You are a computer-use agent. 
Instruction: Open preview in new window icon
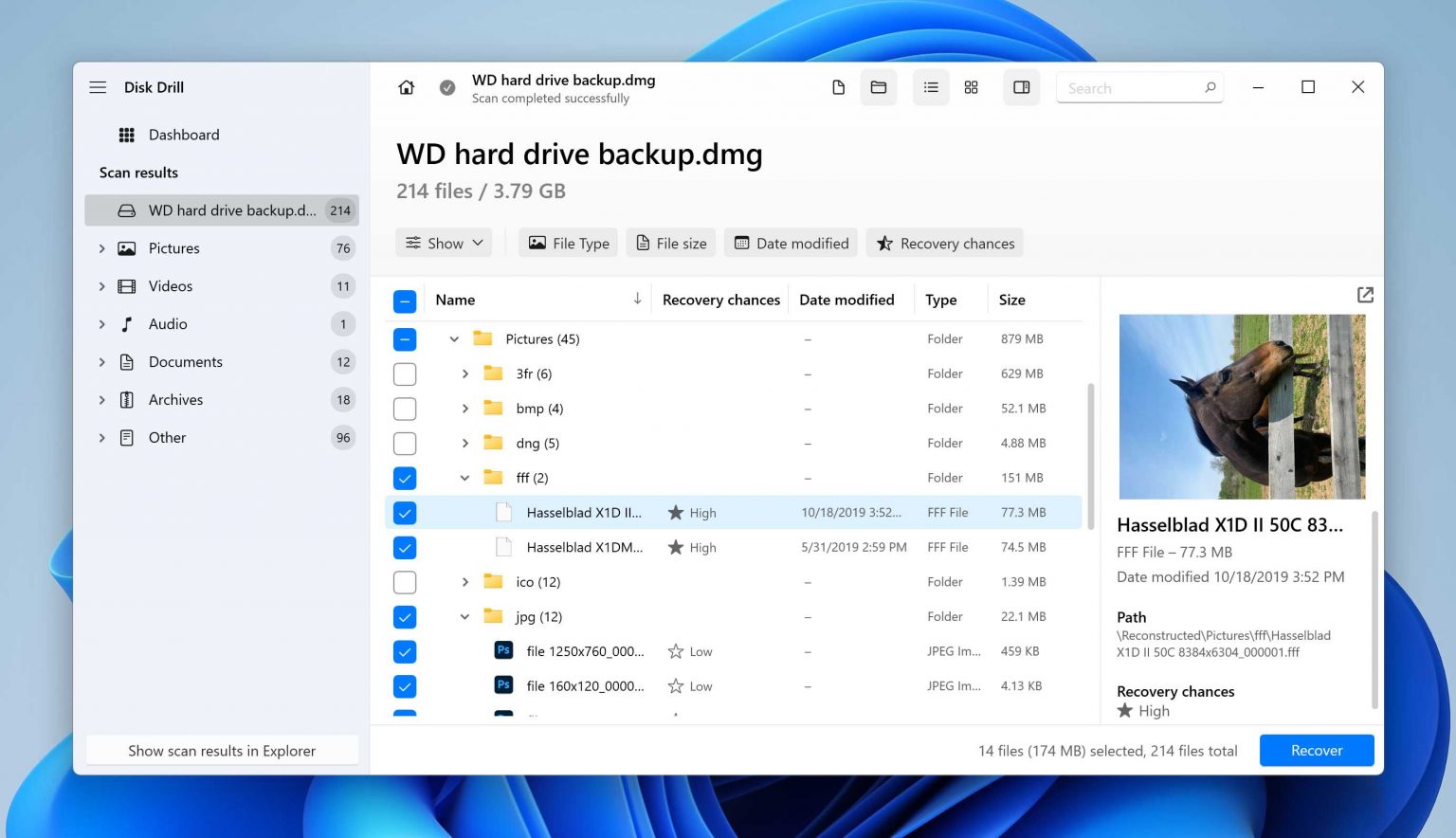coord(1364,295)
